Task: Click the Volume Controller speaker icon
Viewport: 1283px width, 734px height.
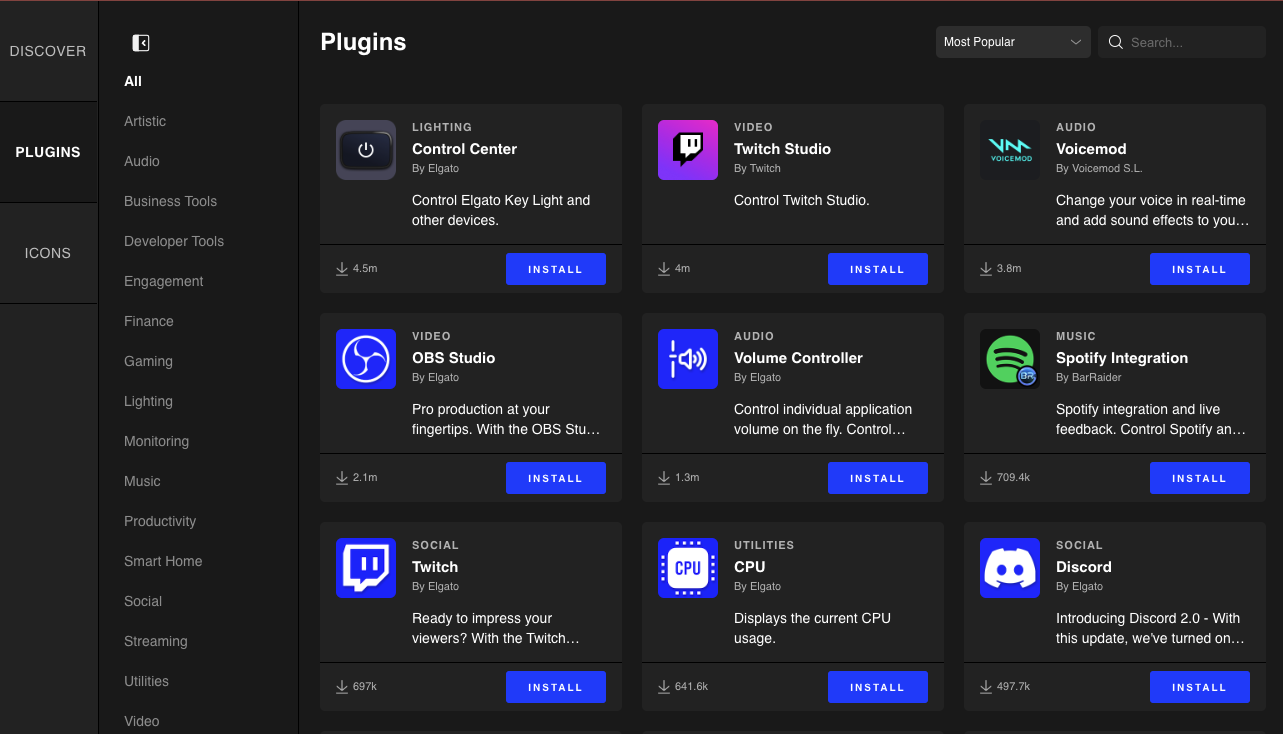Action: pyautogui.click(x=688, y=359)
